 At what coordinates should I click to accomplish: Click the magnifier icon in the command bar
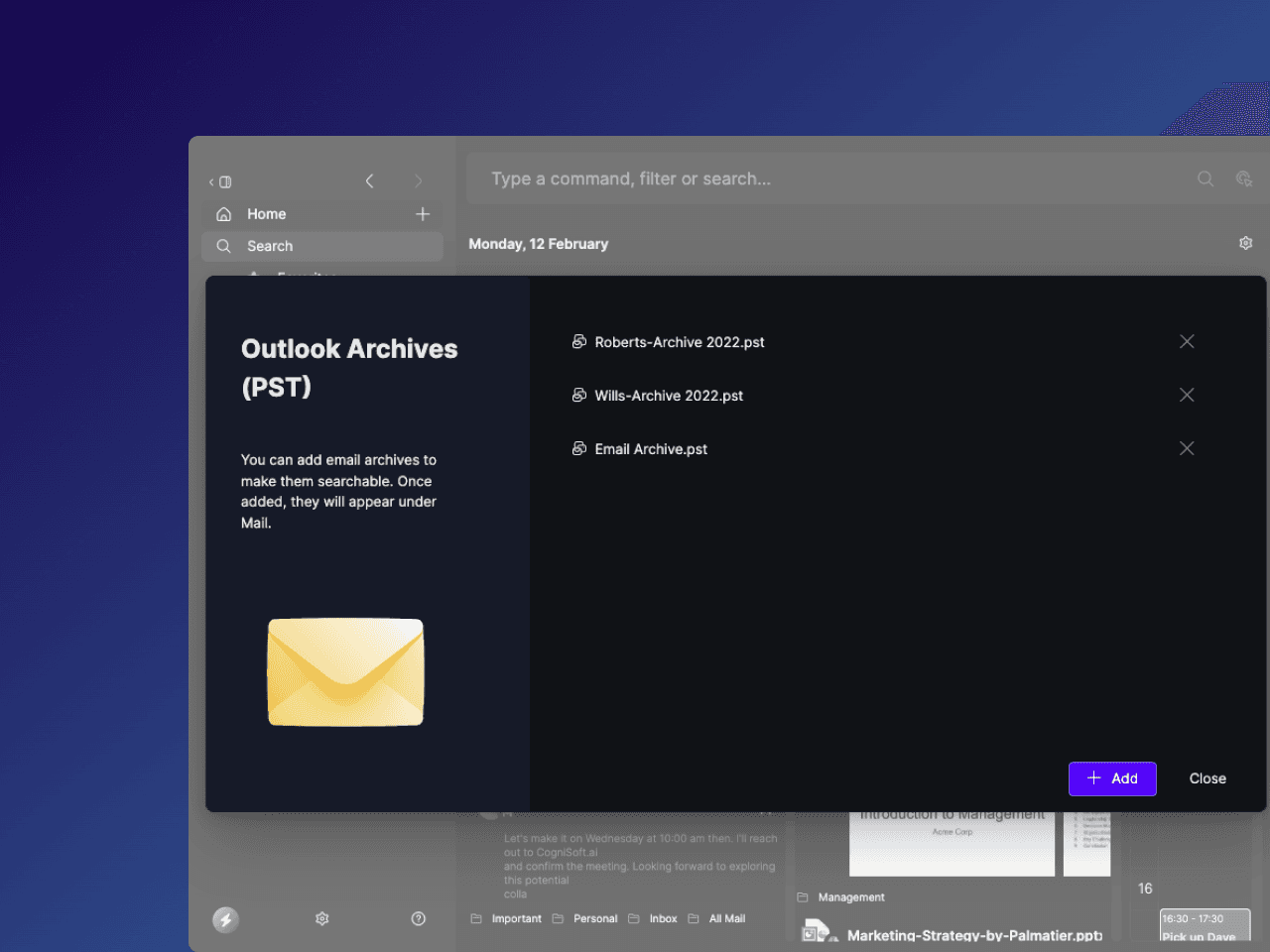(x=1206, y=178)
